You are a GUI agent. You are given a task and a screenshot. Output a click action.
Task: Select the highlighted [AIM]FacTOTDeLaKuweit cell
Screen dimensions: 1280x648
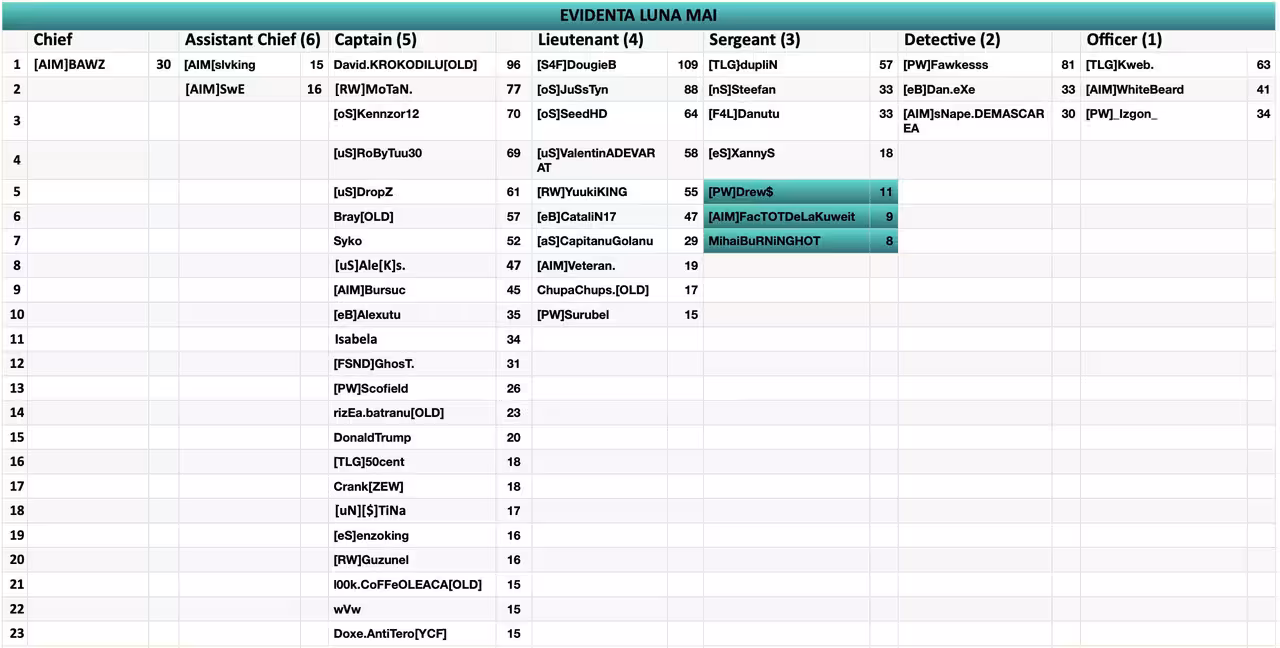coord(786,216)
